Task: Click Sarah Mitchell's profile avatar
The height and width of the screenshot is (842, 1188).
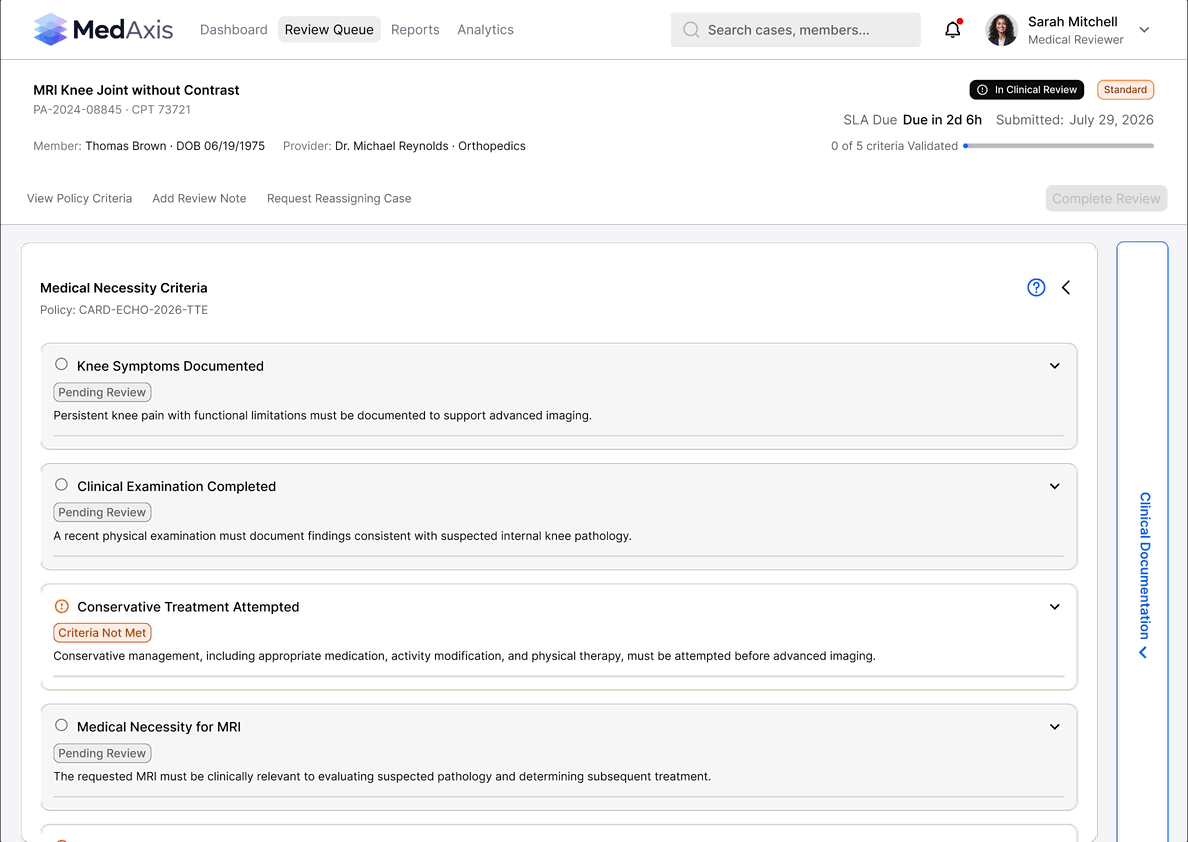Action: pyautogui.click(x=1001, y=30)
